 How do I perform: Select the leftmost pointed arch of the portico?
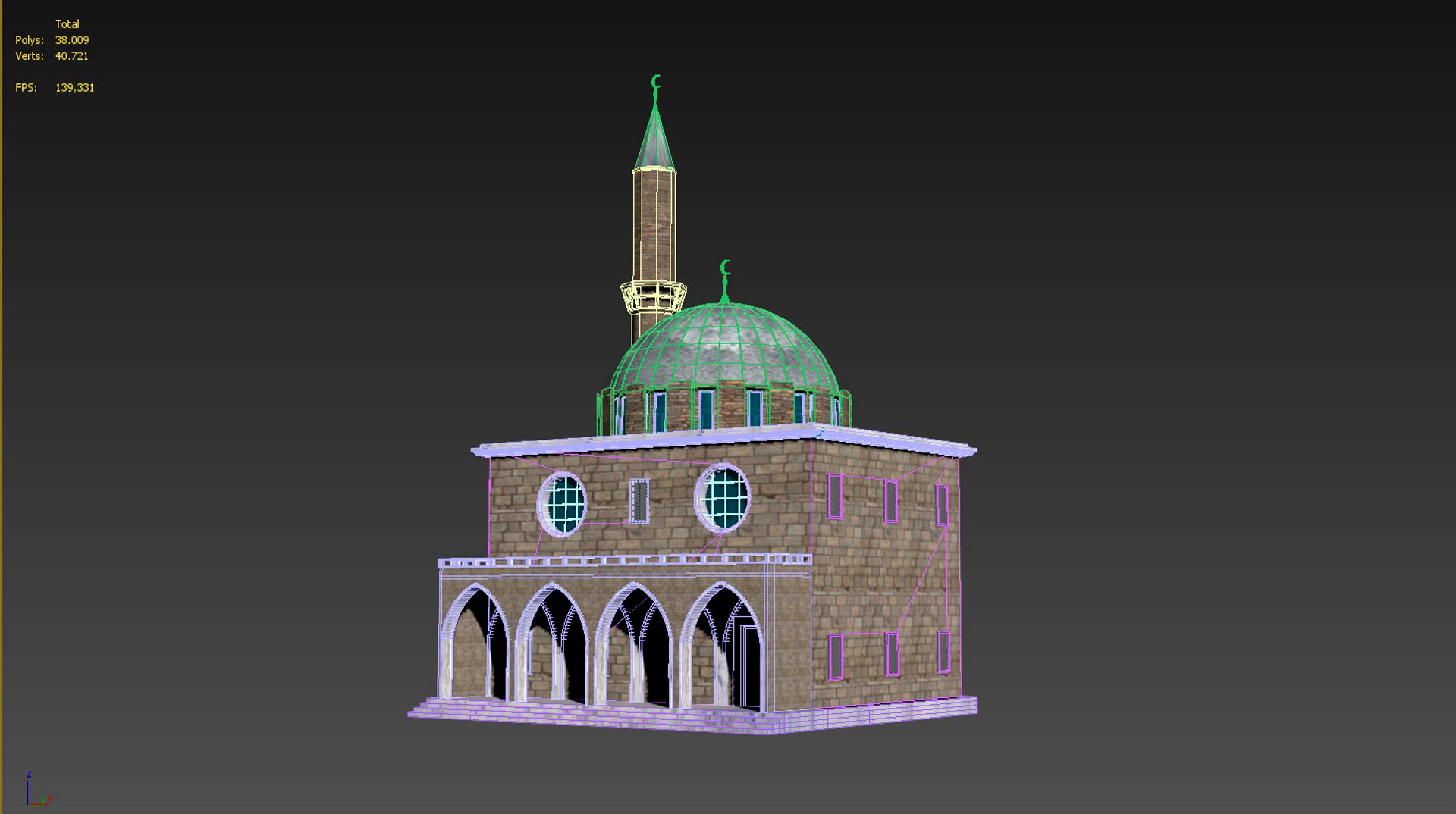pos(475,643)
